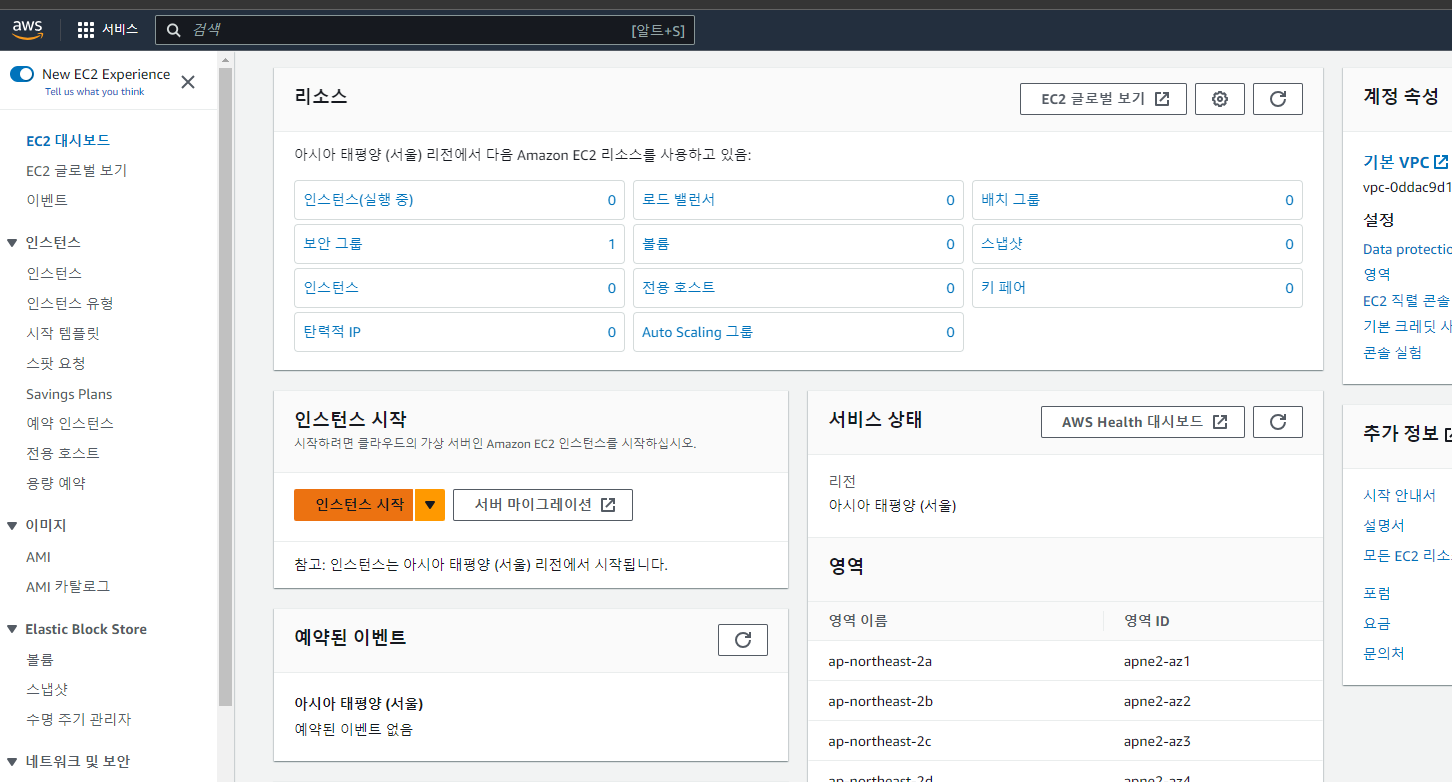
Task: Refresh the Scheduled Events panel
Action: [743, 640]
